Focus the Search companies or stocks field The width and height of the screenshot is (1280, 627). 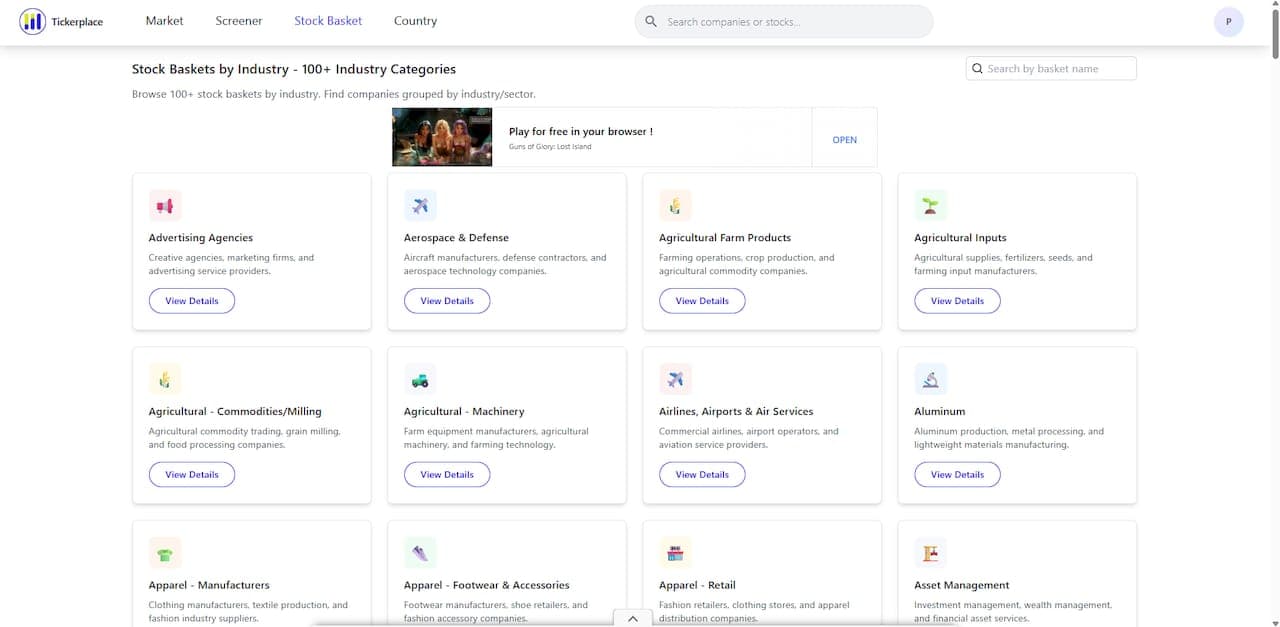tap(784, 21)
